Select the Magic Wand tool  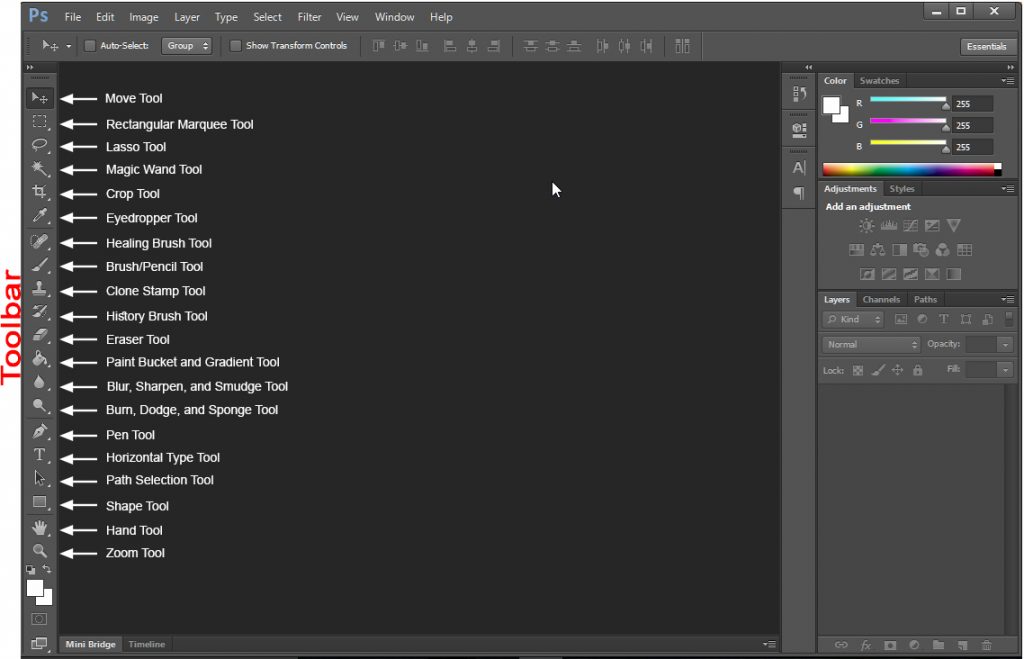[40, 170]
